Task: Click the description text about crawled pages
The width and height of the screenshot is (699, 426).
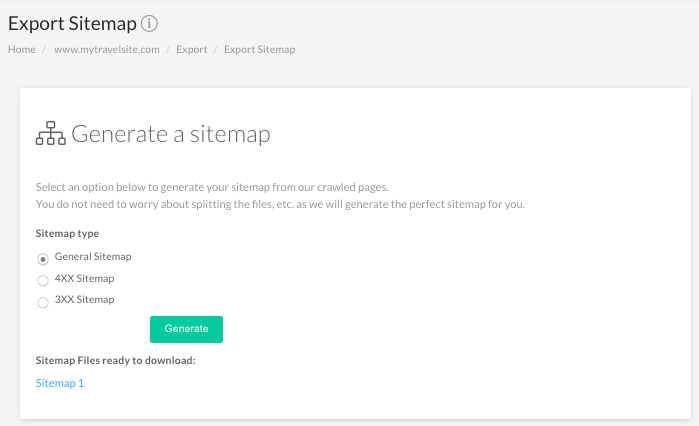Action: (212, 187)
